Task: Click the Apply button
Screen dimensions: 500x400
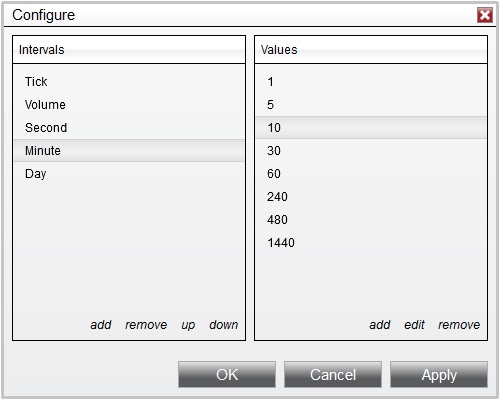Action: (x=439, y=375)
